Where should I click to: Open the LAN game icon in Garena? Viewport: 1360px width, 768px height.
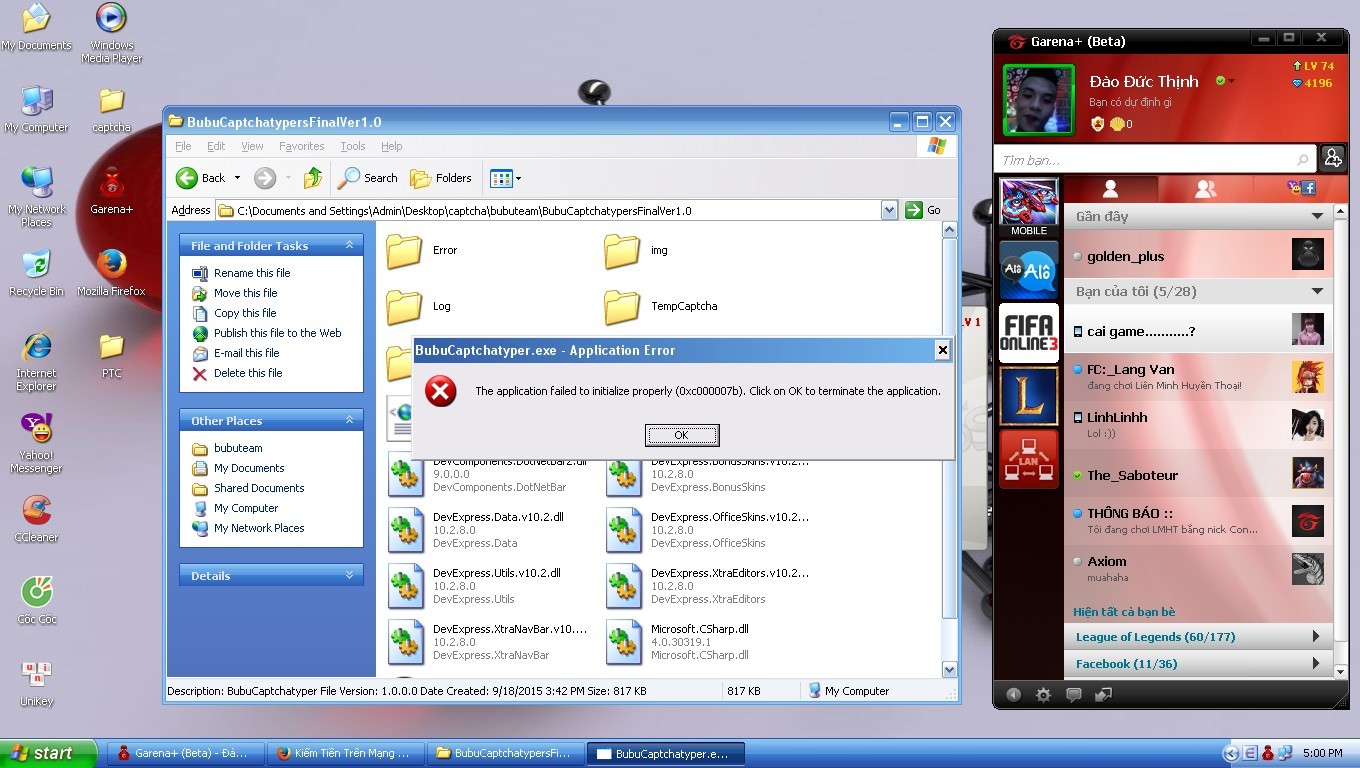pyautogui.click(x=1028, y=459)
